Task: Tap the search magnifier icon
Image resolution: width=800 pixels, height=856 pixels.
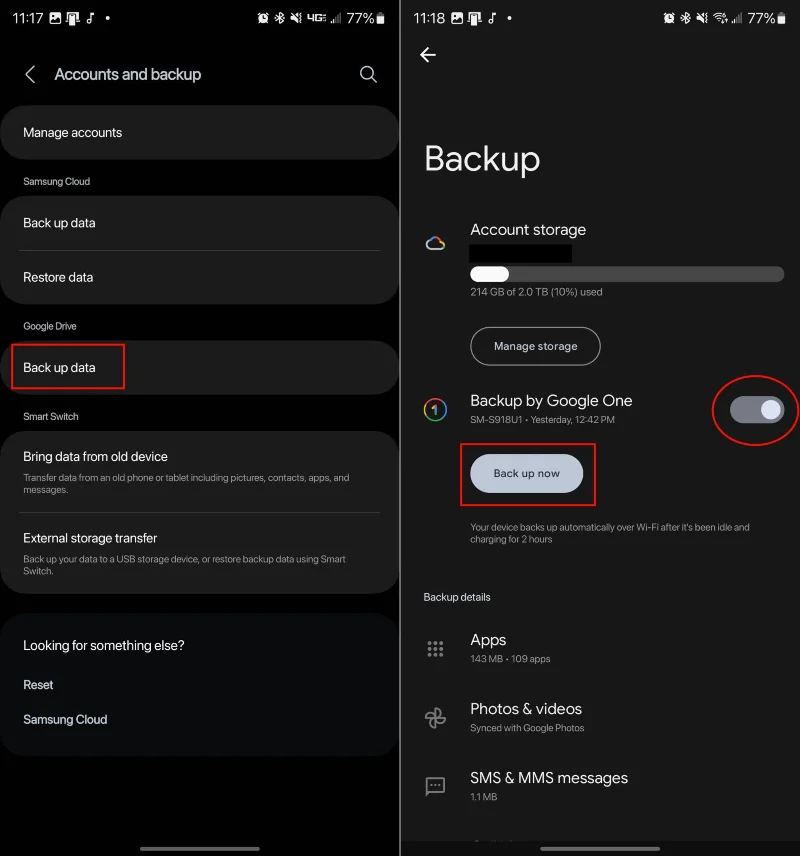Action: point(368,74)
